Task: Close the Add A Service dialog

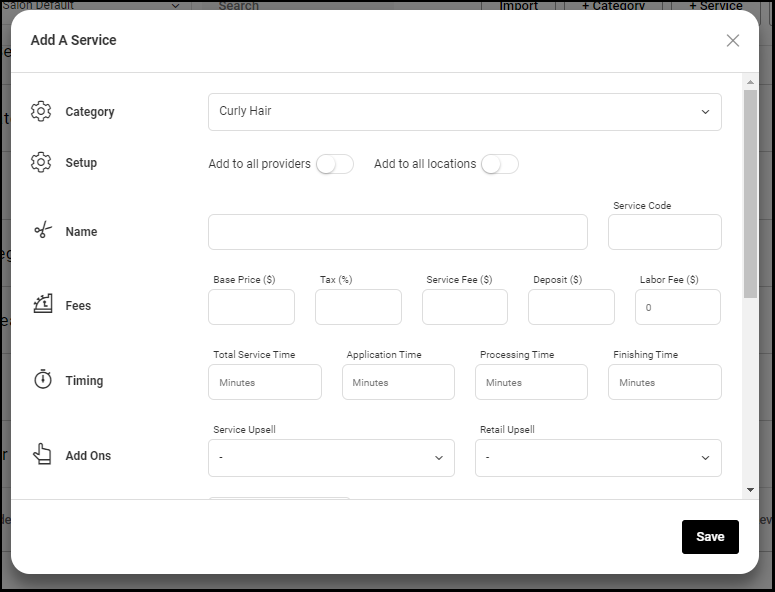Action: point(732,41)
